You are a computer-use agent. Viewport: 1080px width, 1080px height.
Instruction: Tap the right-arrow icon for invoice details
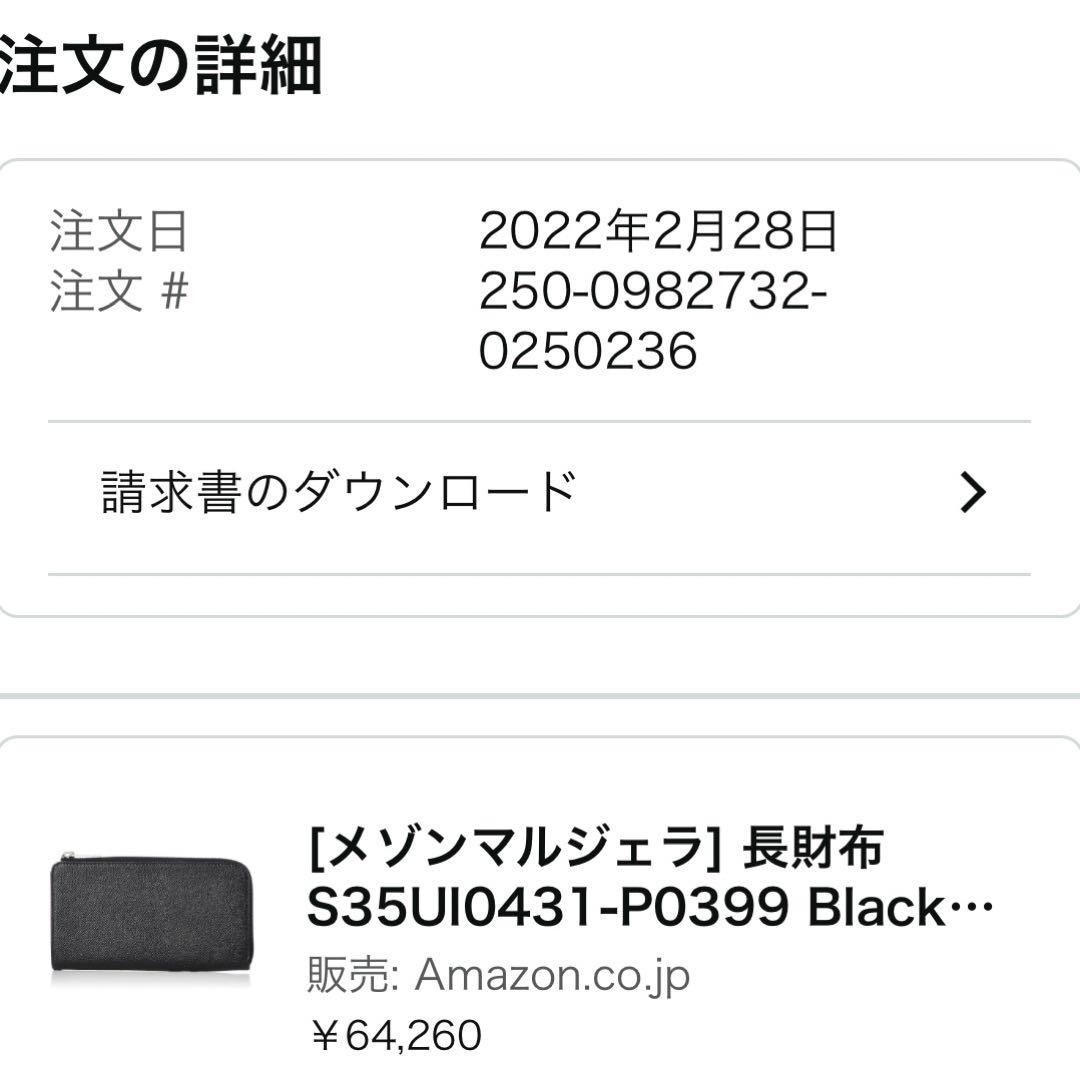pyautogui.click(x=971, y=490)
